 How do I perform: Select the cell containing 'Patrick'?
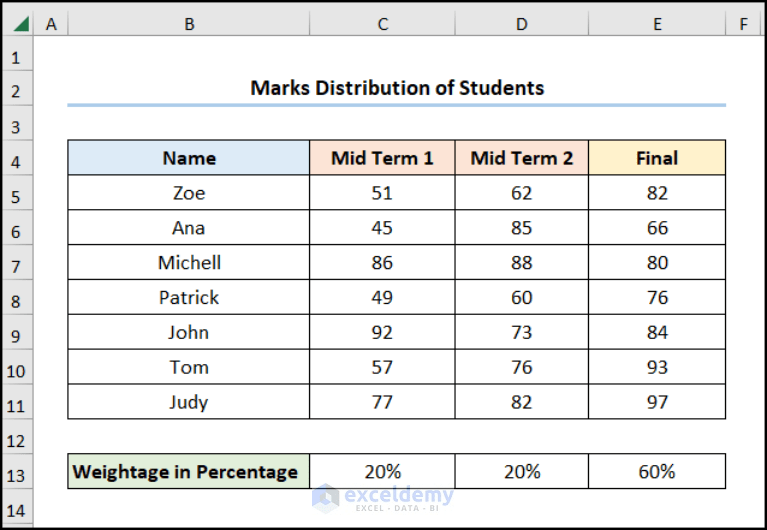(189, 297)
